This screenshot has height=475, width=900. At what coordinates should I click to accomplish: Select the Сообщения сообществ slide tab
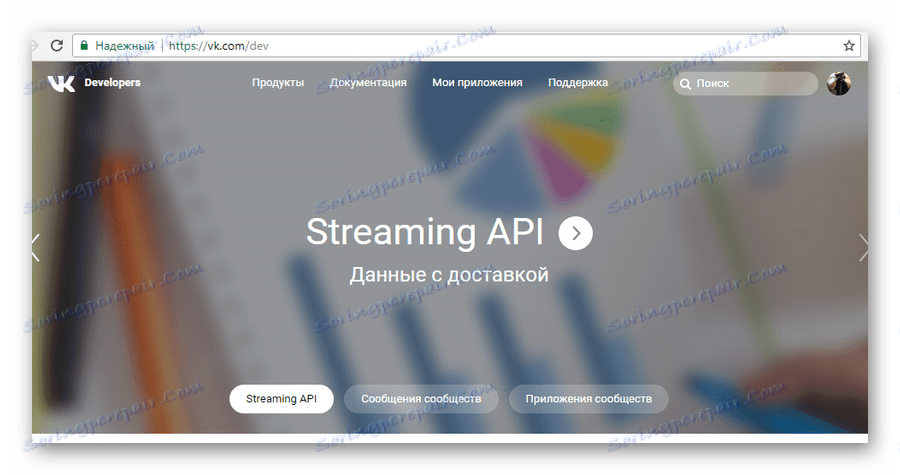421,399
